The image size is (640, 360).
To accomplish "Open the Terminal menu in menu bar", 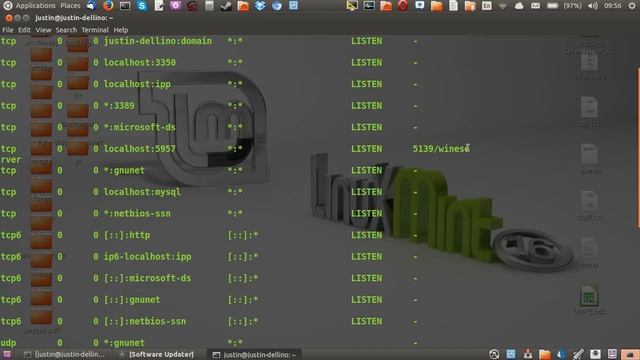I will tap(95, 30).
